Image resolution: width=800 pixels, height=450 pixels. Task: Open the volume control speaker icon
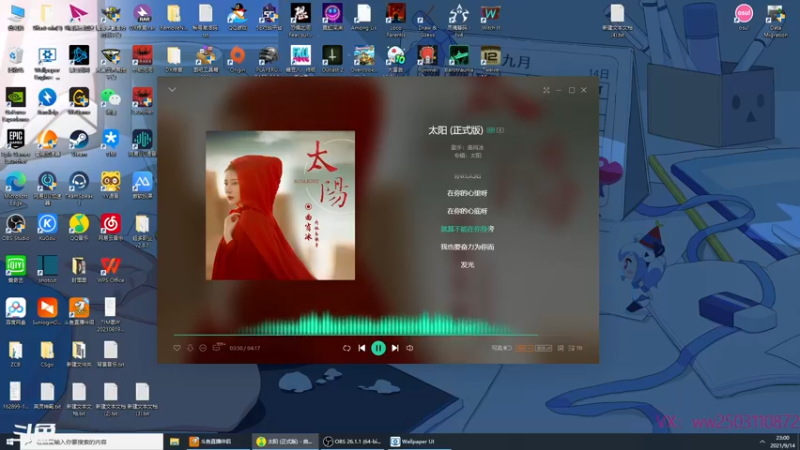click(410, 348)
